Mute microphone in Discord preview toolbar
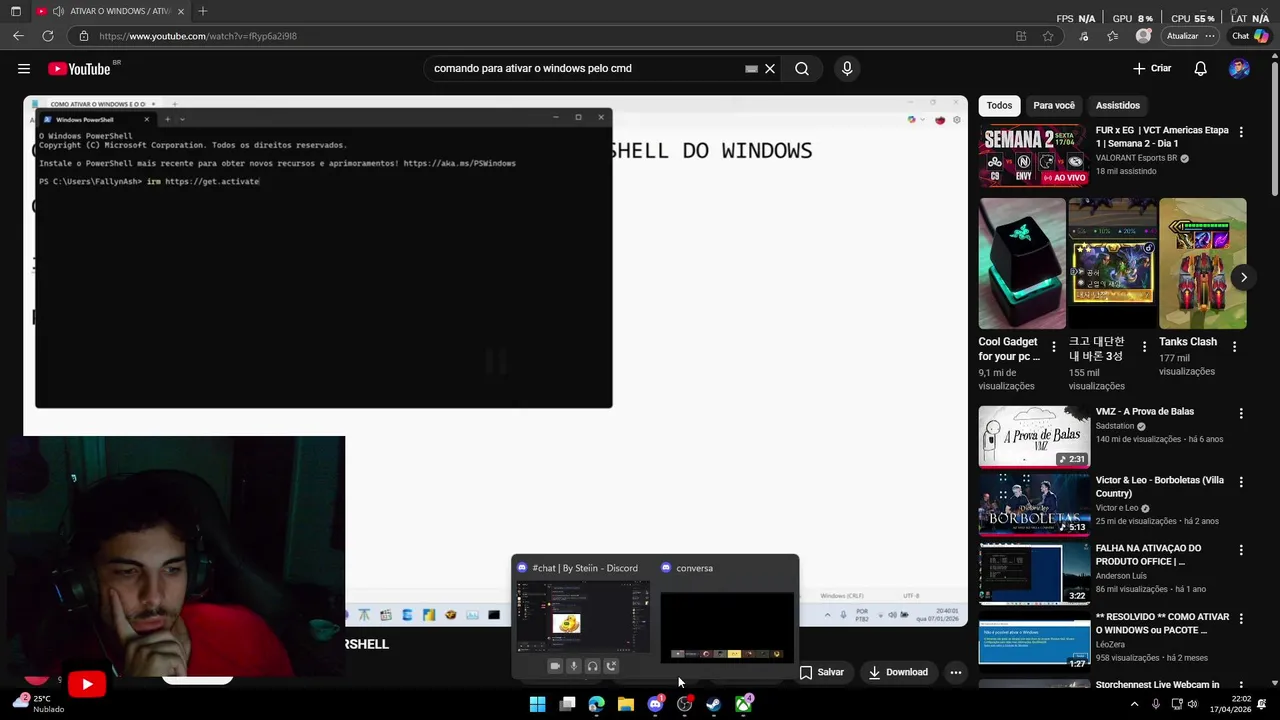Screen dimensions: 1280x720 [574, 666]
